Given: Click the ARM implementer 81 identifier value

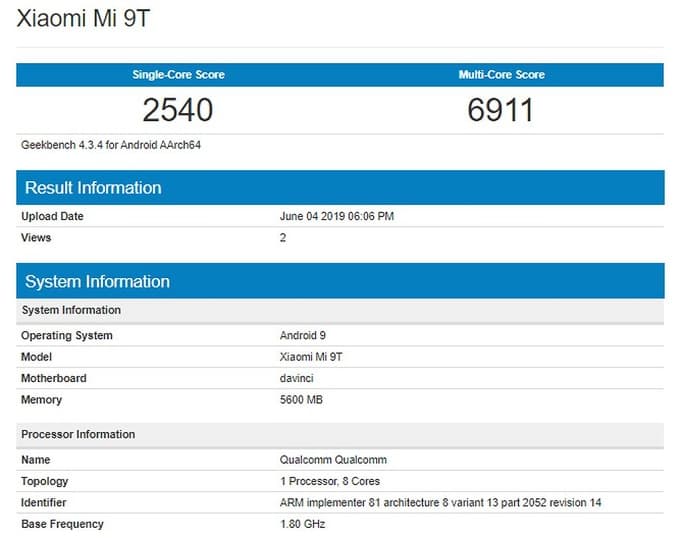Looking at the screenshot, I should pos(441,502).
